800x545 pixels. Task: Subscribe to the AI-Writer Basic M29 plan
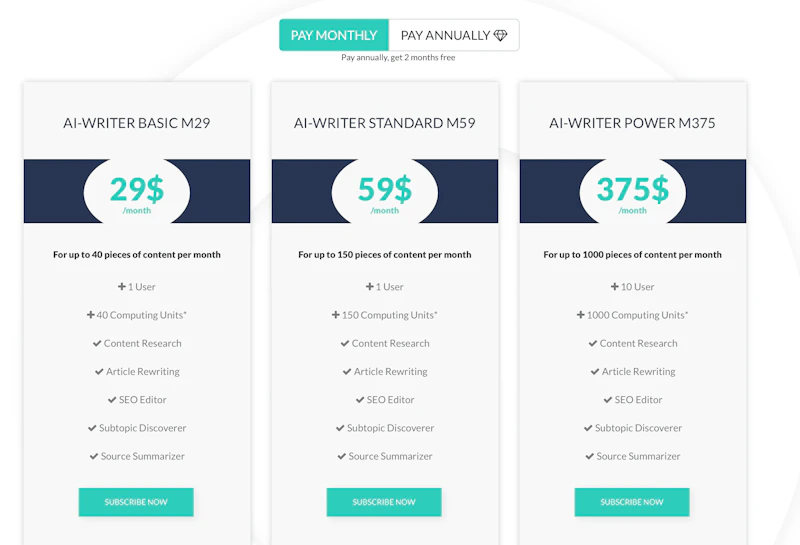tap(136, 502)
